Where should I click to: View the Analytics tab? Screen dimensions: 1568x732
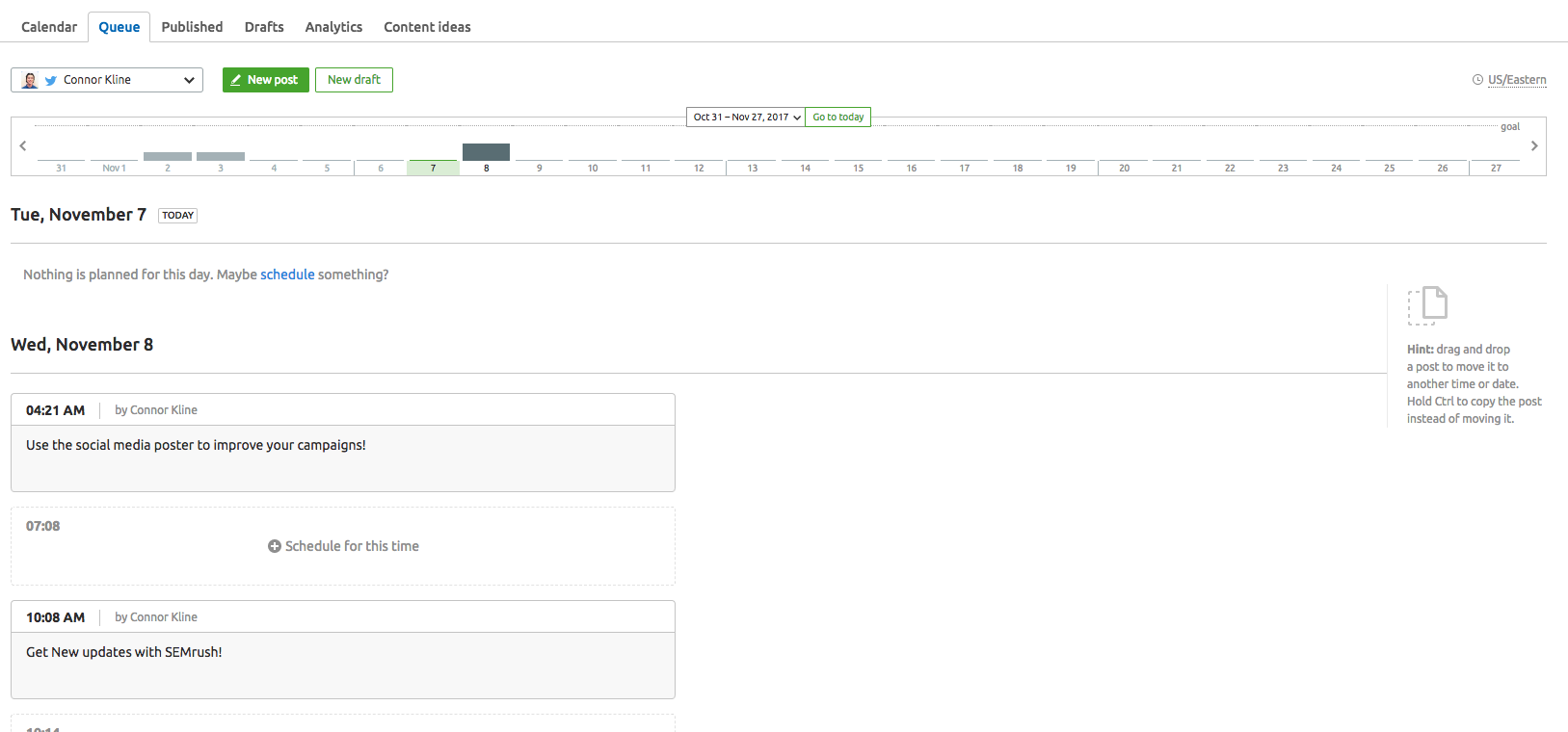tap(333, 27)
